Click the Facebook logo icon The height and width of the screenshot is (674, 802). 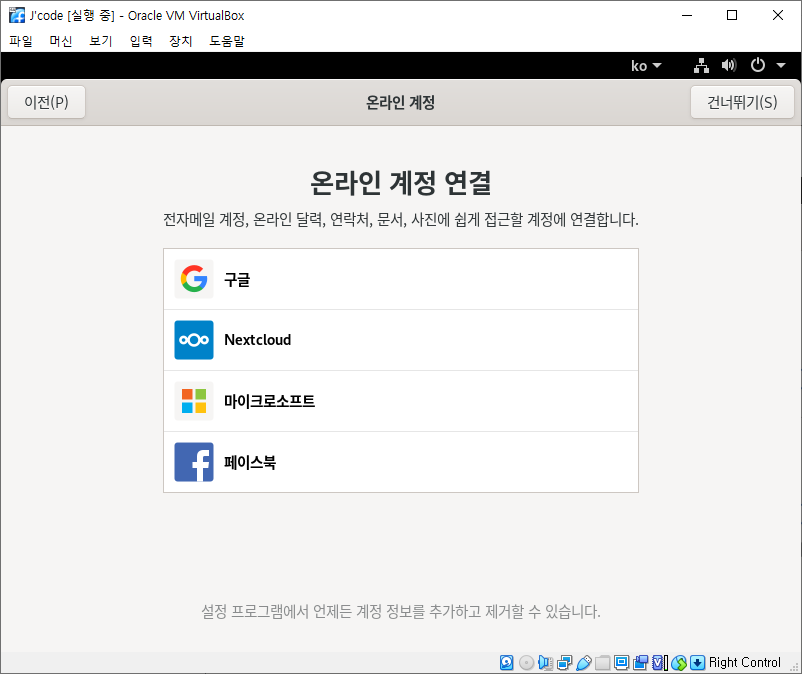point(194,462)
